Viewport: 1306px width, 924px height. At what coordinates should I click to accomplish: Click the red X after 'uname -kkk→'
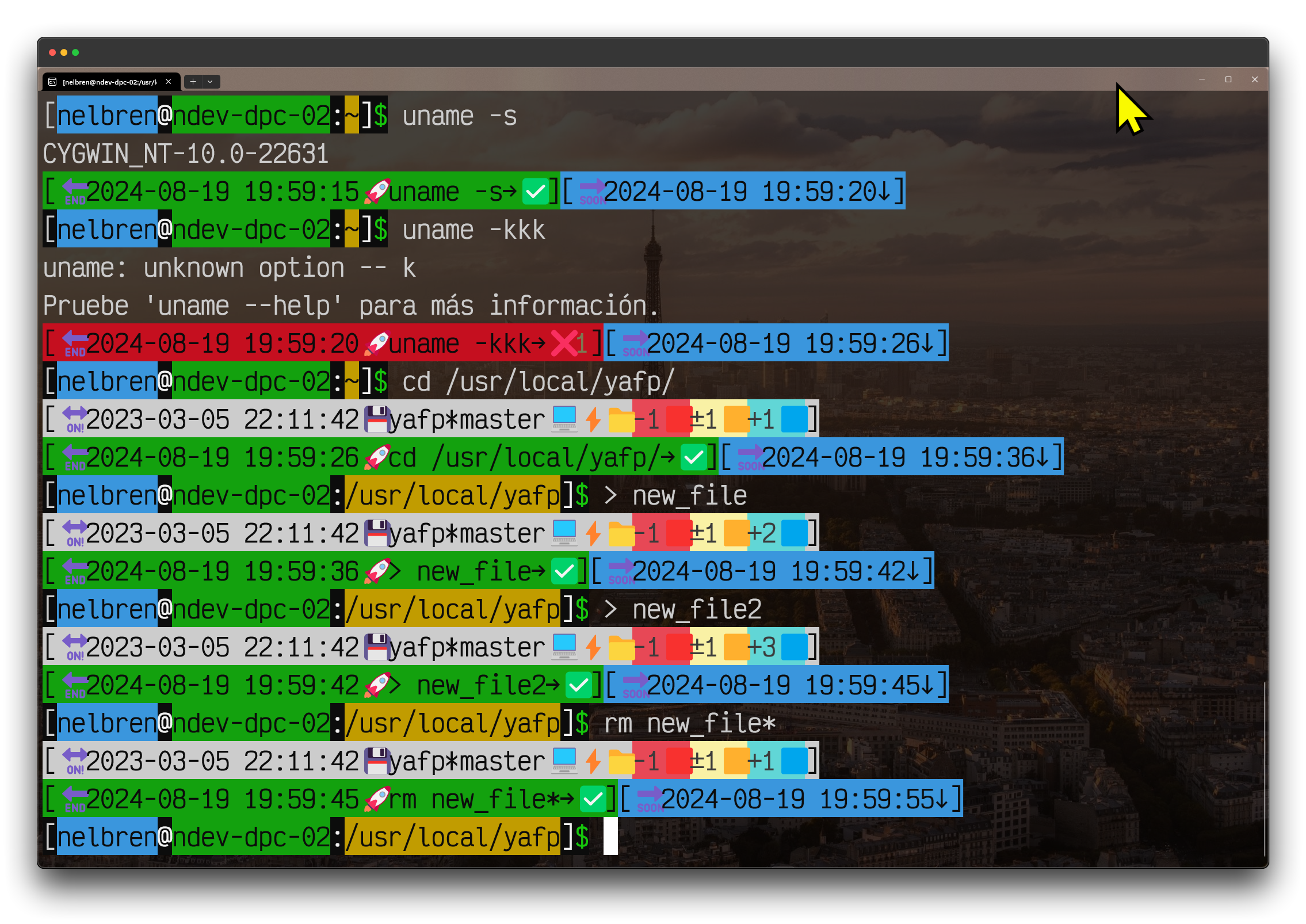pyautogui.click(x=563, y=343)
